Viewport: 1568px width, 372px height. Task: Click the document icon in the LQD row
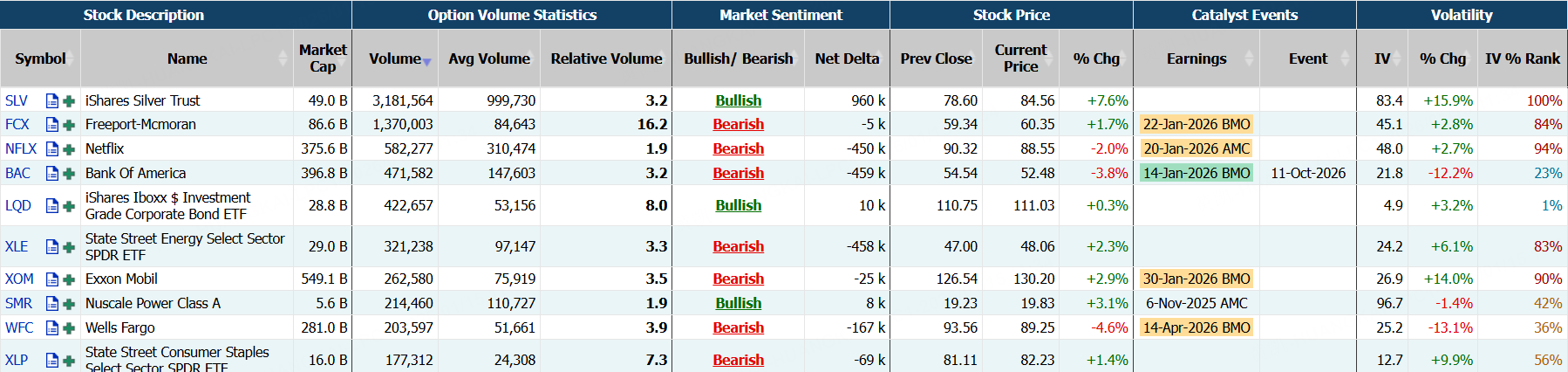[x=52, y=206]
